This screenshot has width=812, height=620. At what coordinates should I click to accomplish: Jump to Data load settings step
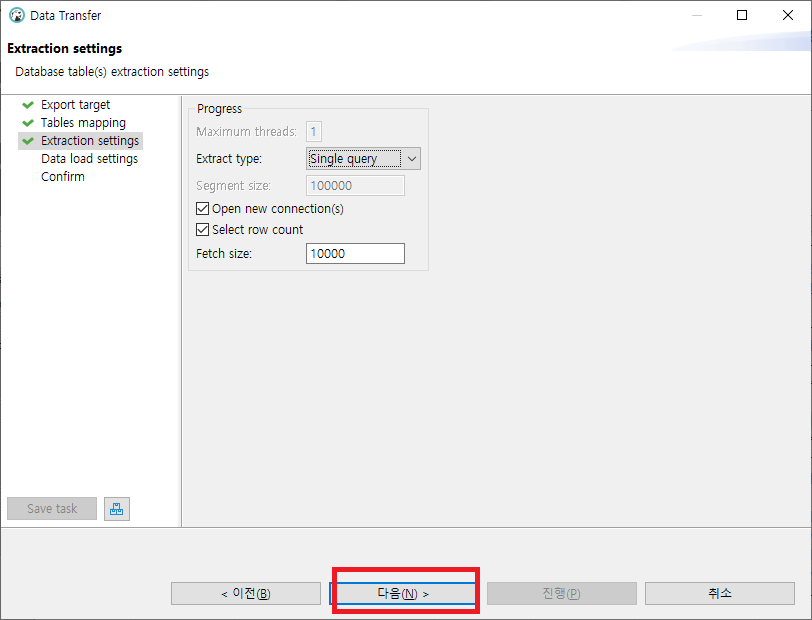pos(89,159)
